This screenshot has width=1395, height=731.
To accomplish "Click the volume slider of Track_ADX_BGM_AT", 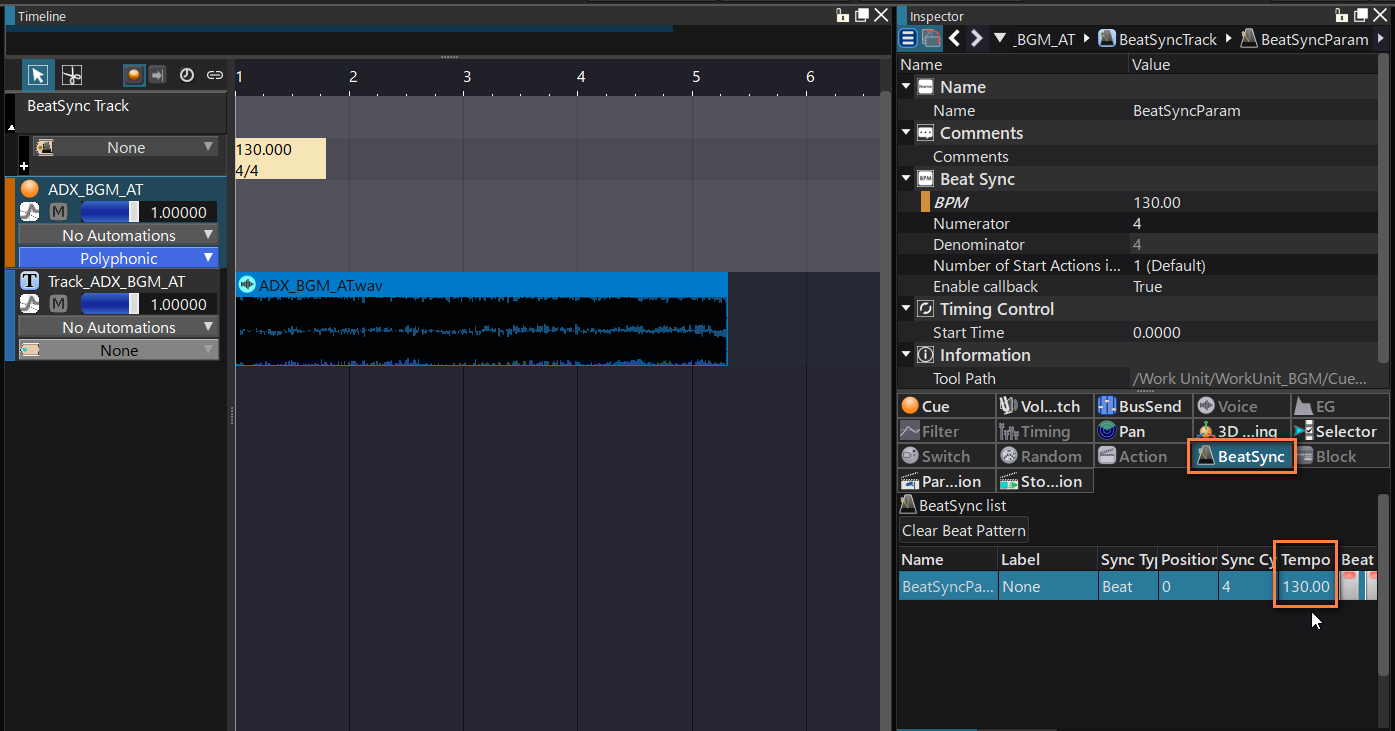I will [110, 304].
